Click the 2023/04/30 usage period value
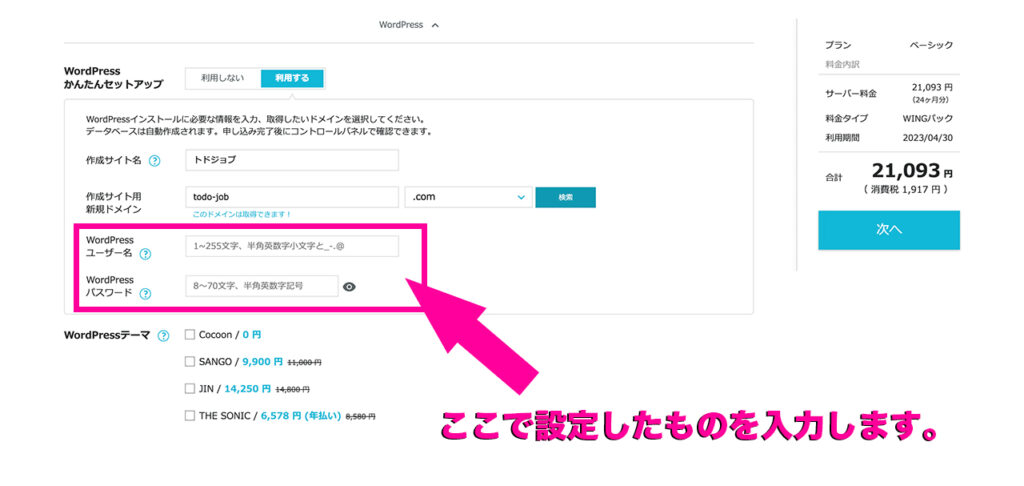1024x486 pixels. 927,138
